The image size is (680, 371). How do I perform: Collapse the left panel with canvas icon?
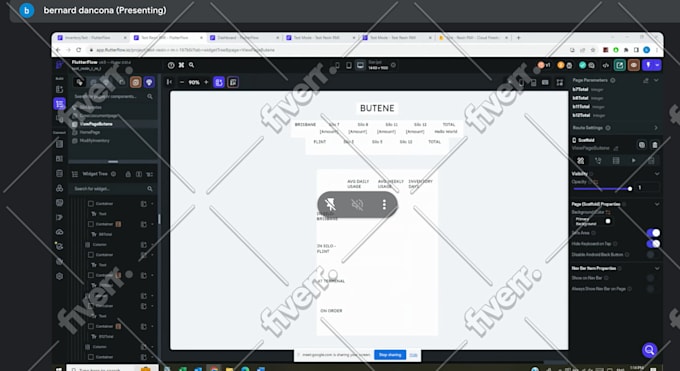click(x=169, y=82)
